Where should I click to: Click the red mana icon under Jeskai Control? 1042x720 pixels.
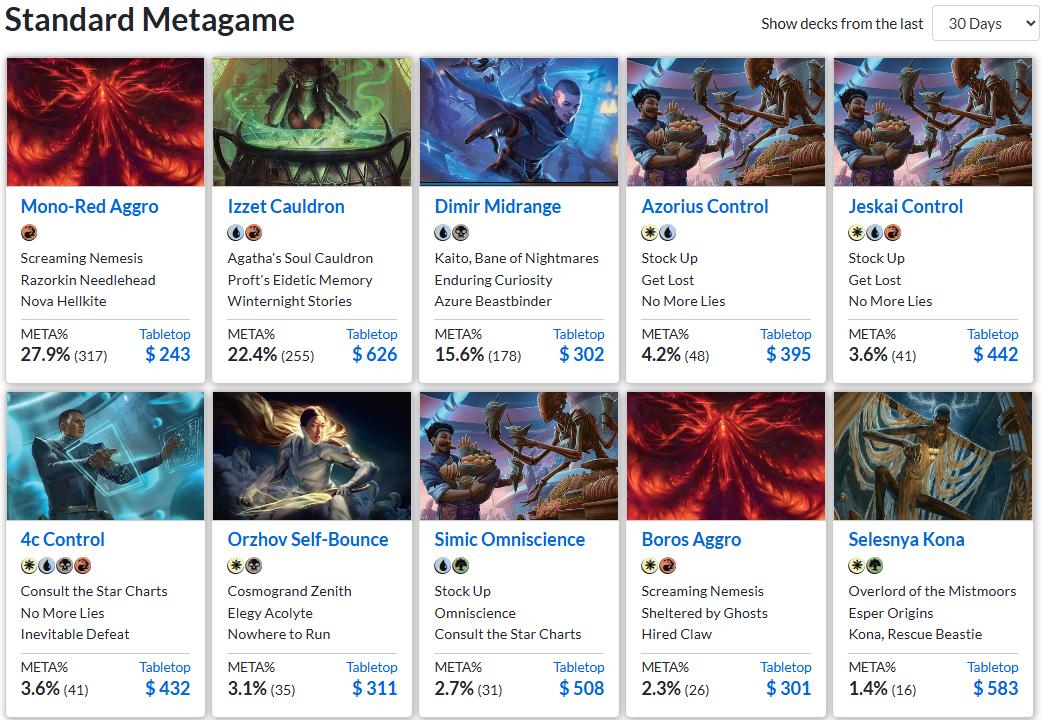(x=892, y=233)
